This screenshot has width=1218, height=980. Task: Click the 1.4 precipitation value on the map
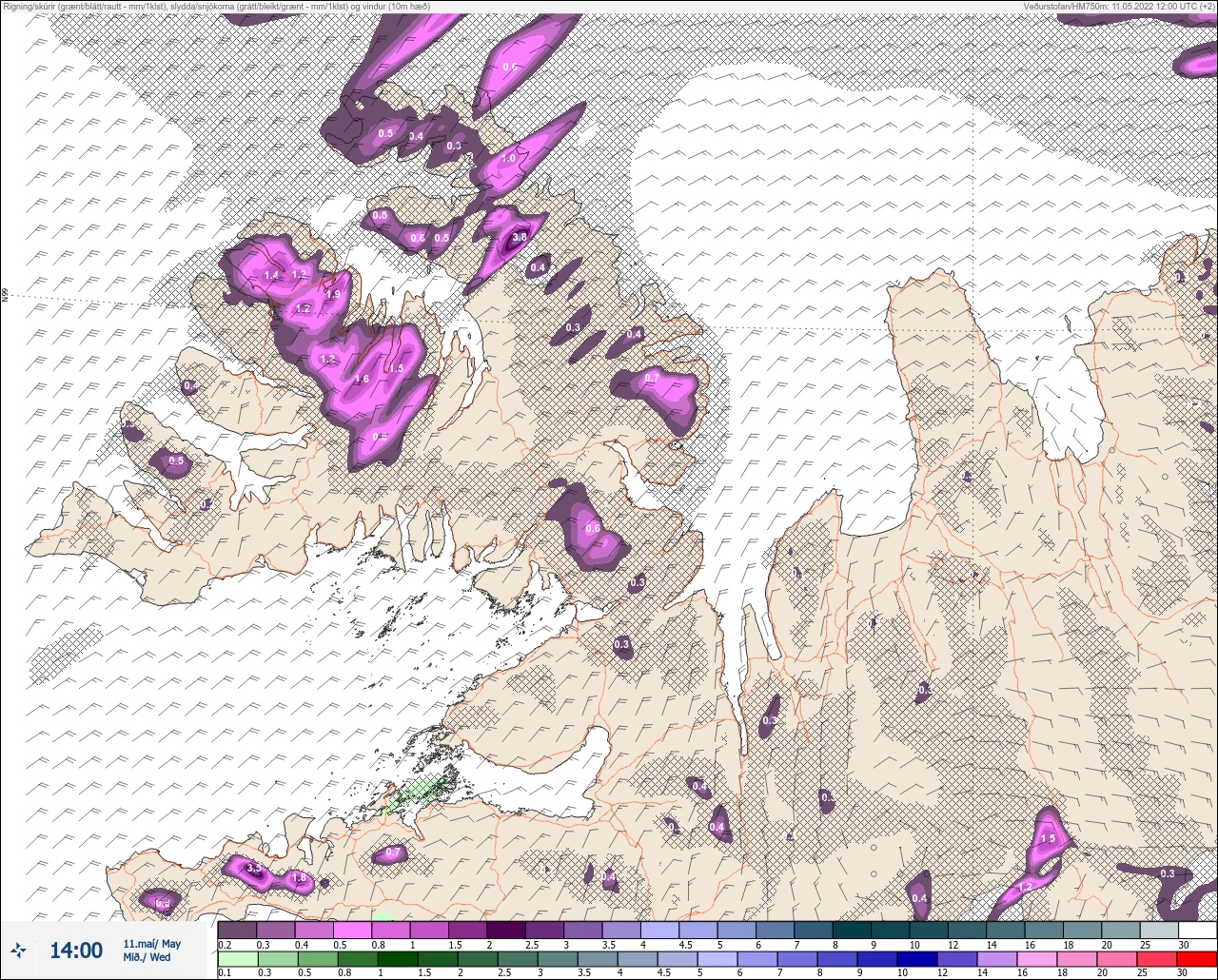pyautogui.click(x=271, y=275)
